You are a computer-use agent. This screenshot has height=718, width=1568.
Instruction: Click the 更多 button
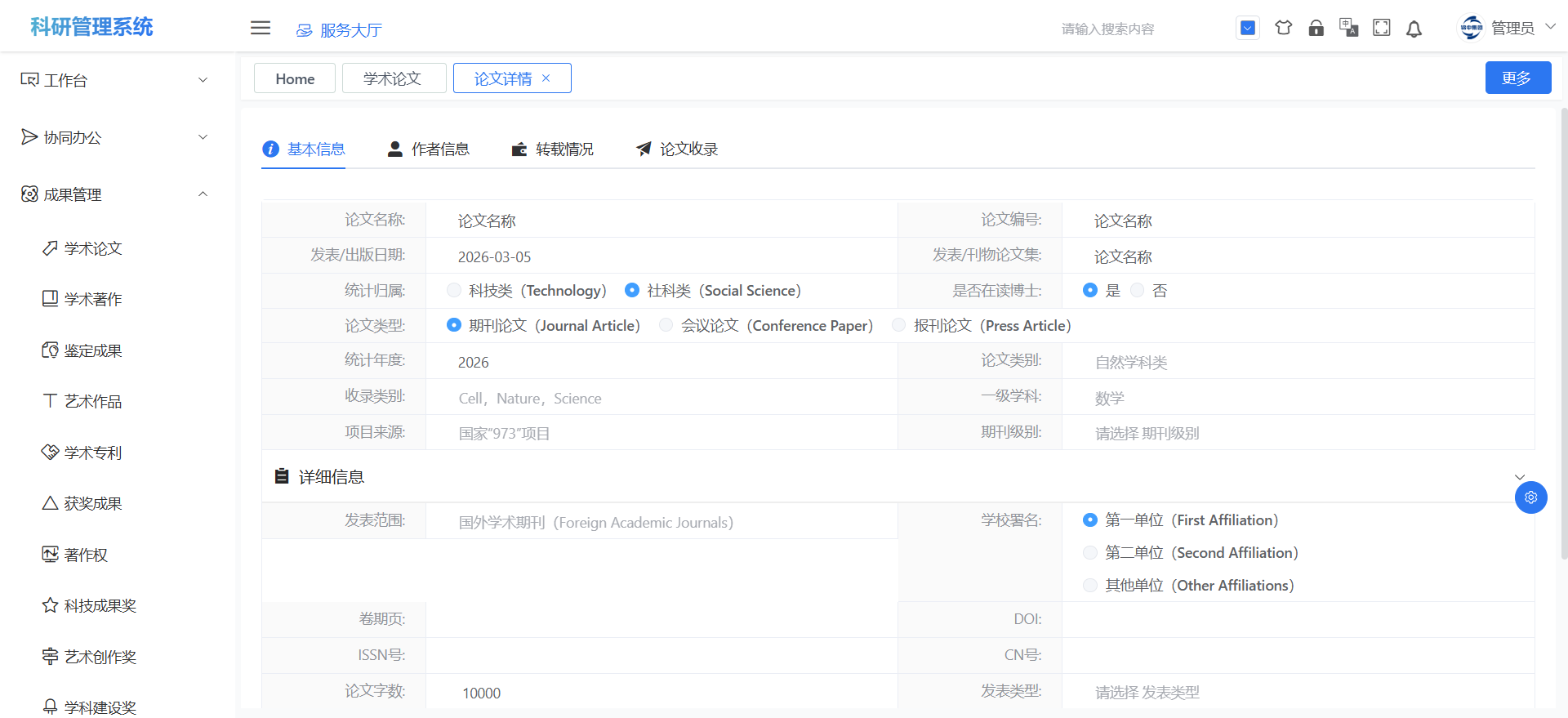click(x=1517, y=78)
